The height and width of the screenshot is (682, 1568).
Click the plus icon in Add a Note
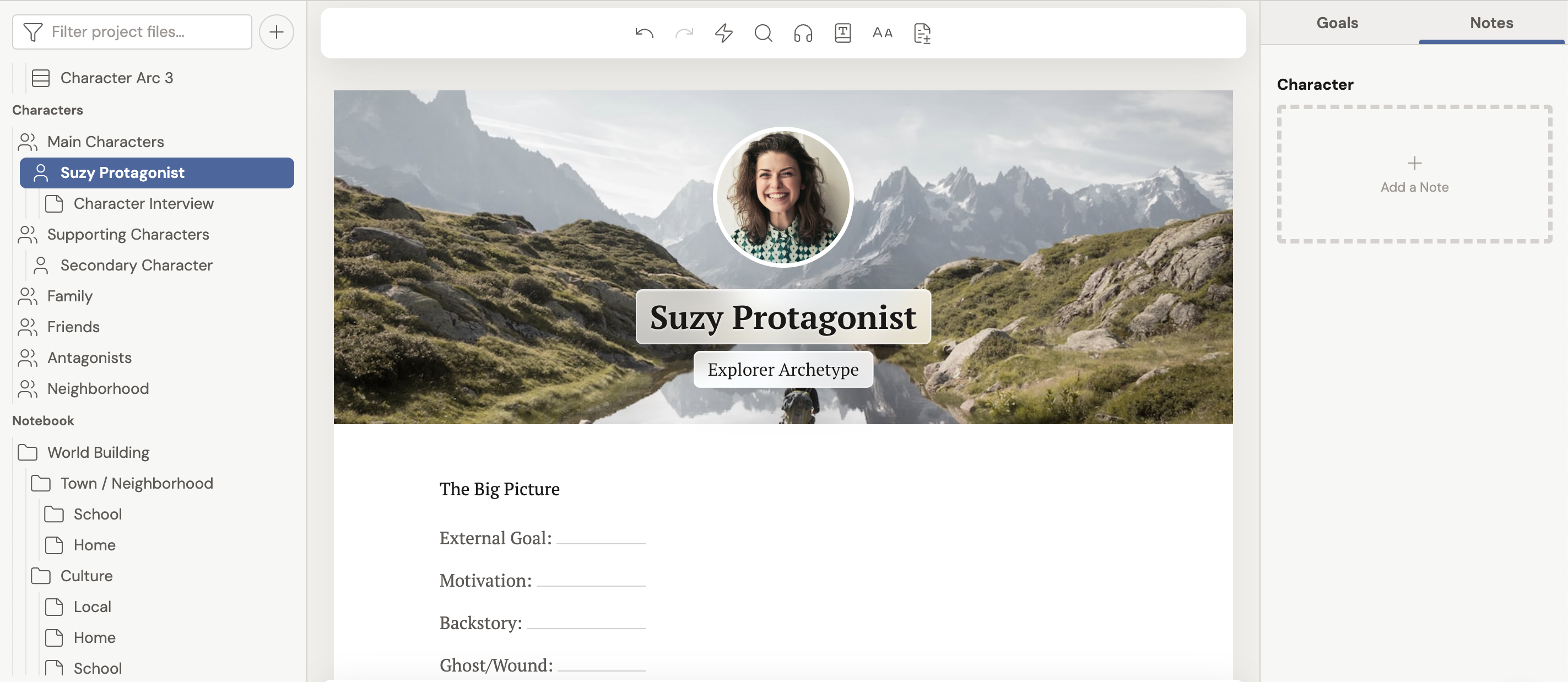click(1415, 163)
